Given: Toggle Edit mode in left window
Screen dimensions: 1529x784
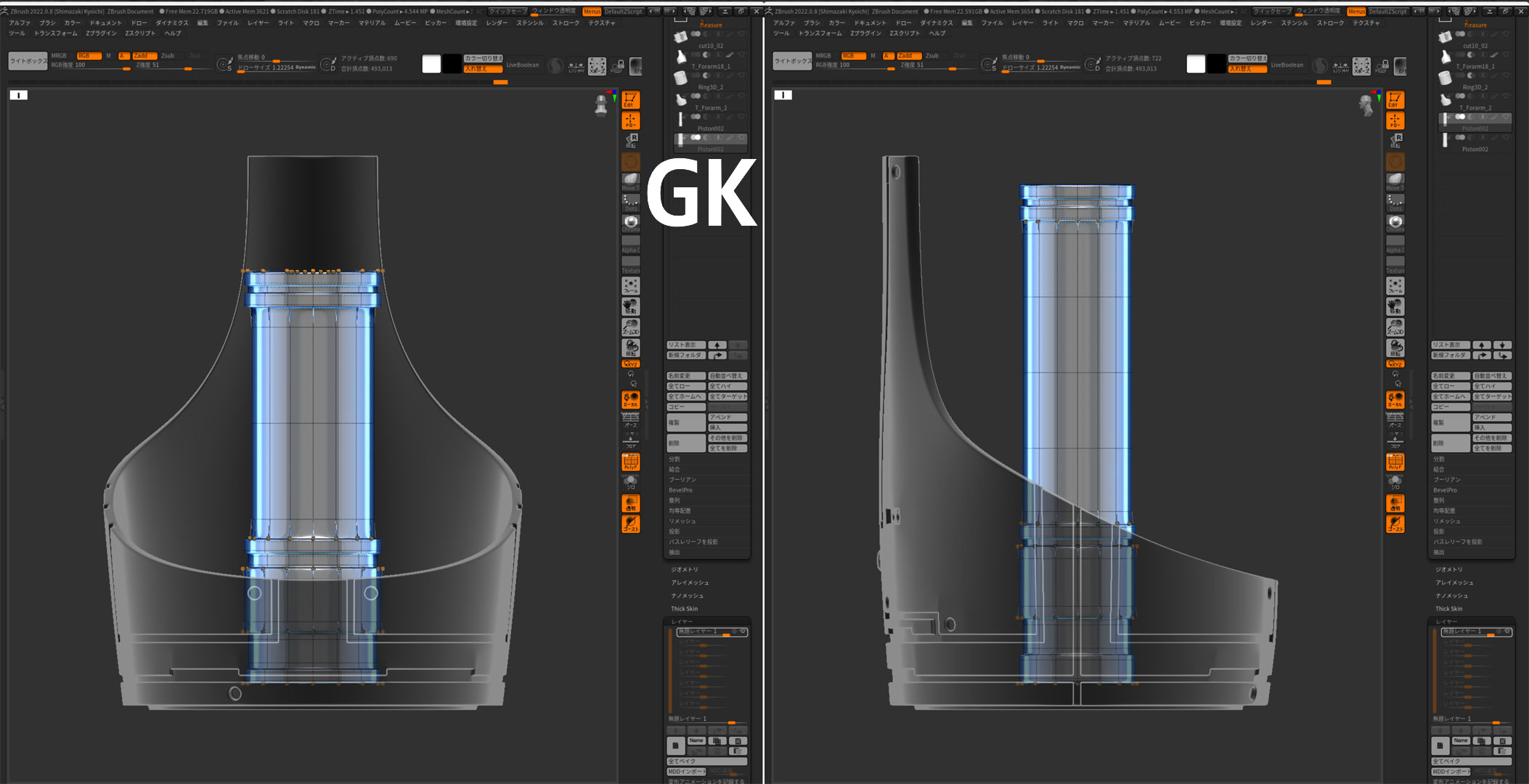Looking at the screenshot, I should pos(630,99).
